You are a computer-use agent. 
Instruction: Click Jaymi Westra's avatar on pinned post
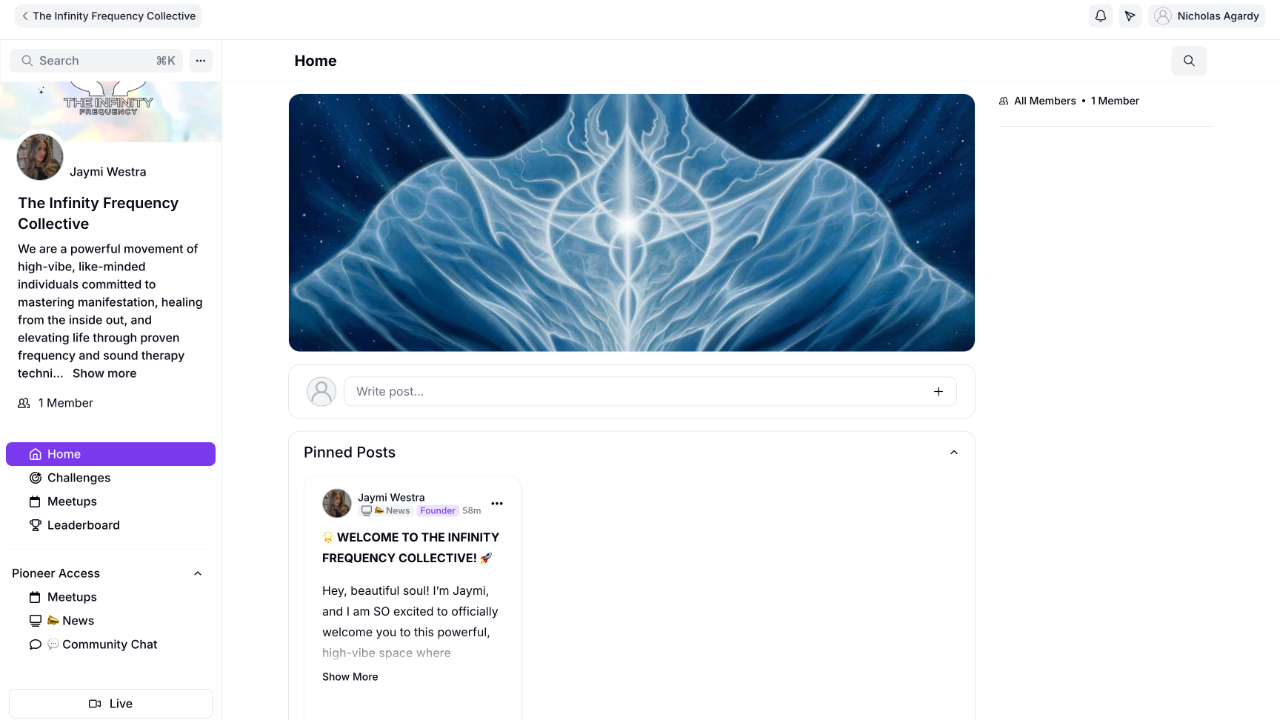[337, 503]
